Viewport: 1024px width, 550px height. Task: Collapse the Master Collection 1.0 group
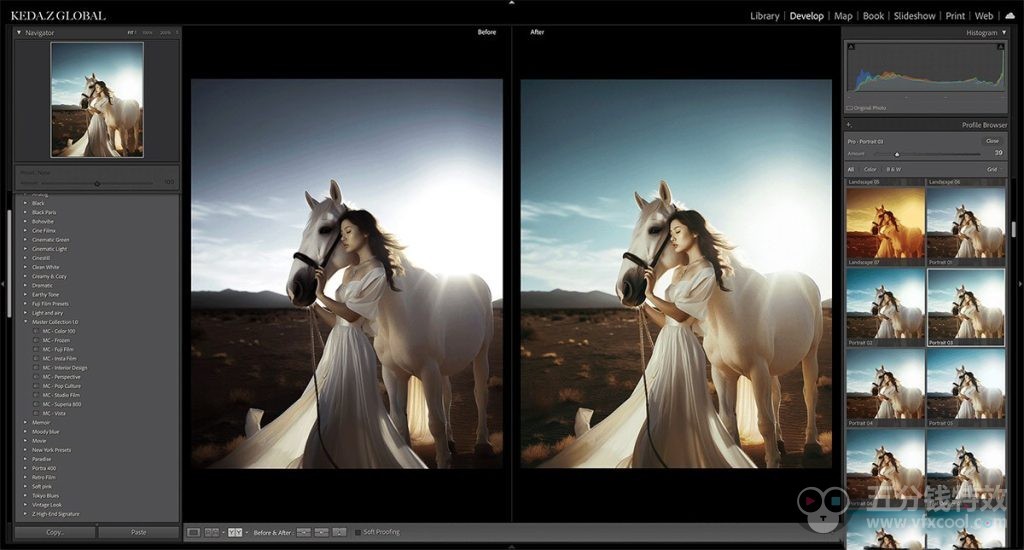click(25, 322)
